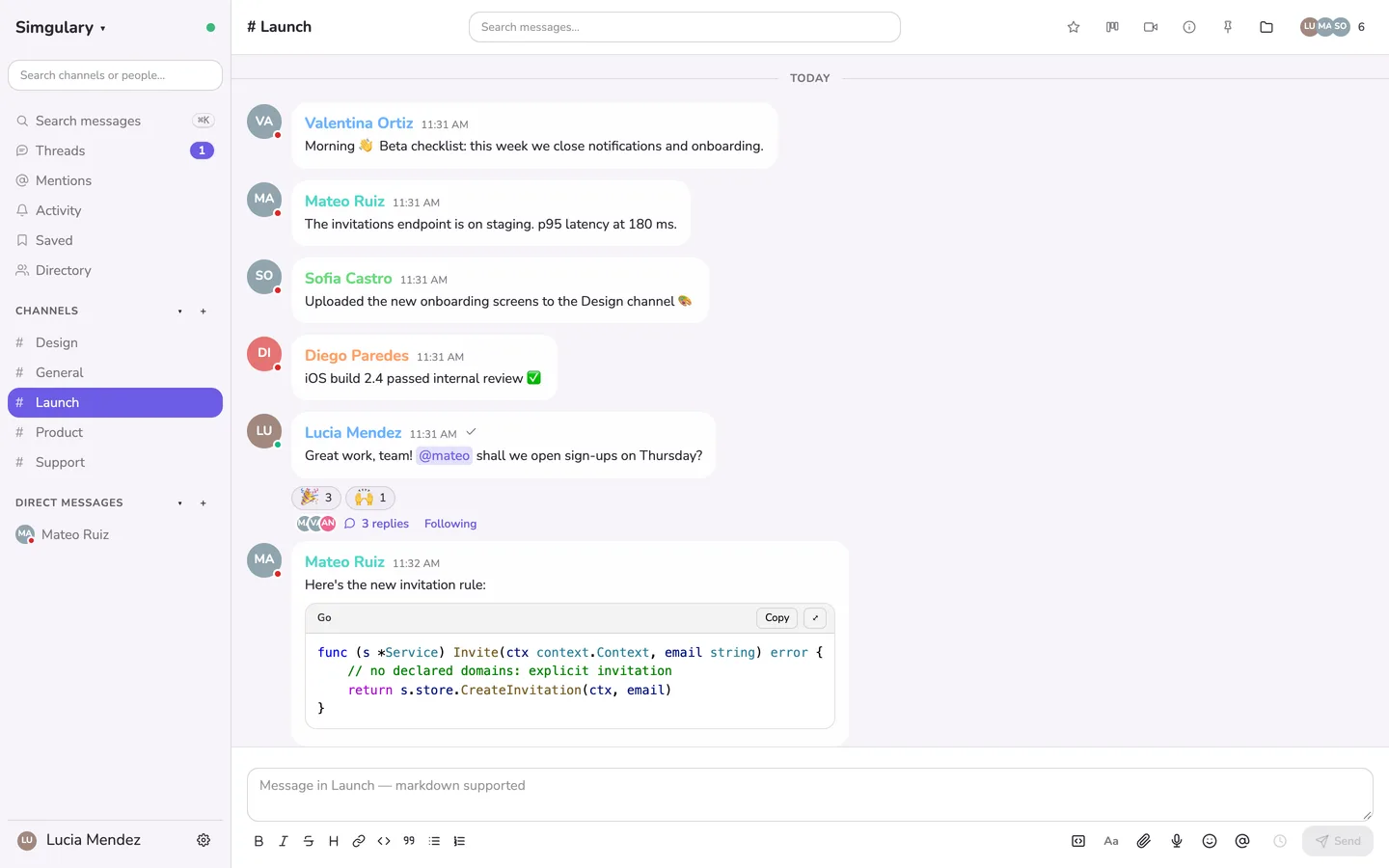Open channel files folder
Image resolution: width=1389 pixels, height=868 pixels.
(x=1266, y=27)
